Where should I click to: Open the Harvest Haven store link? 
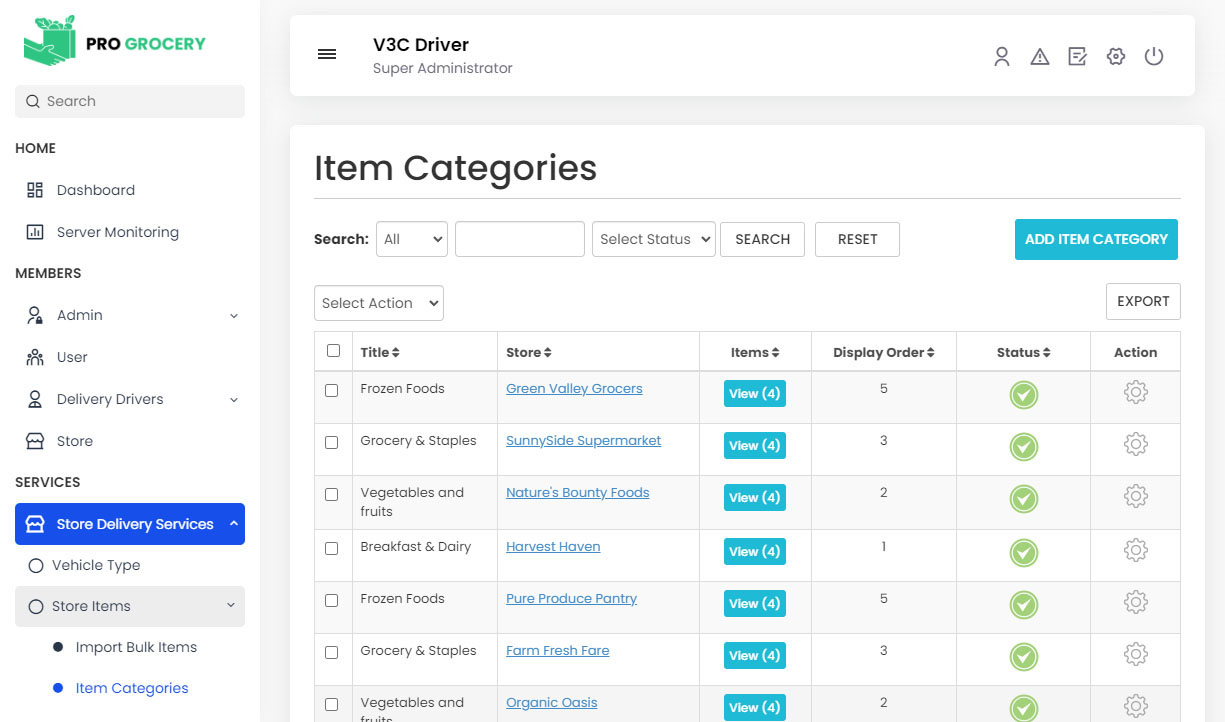(x=553, y=547)
